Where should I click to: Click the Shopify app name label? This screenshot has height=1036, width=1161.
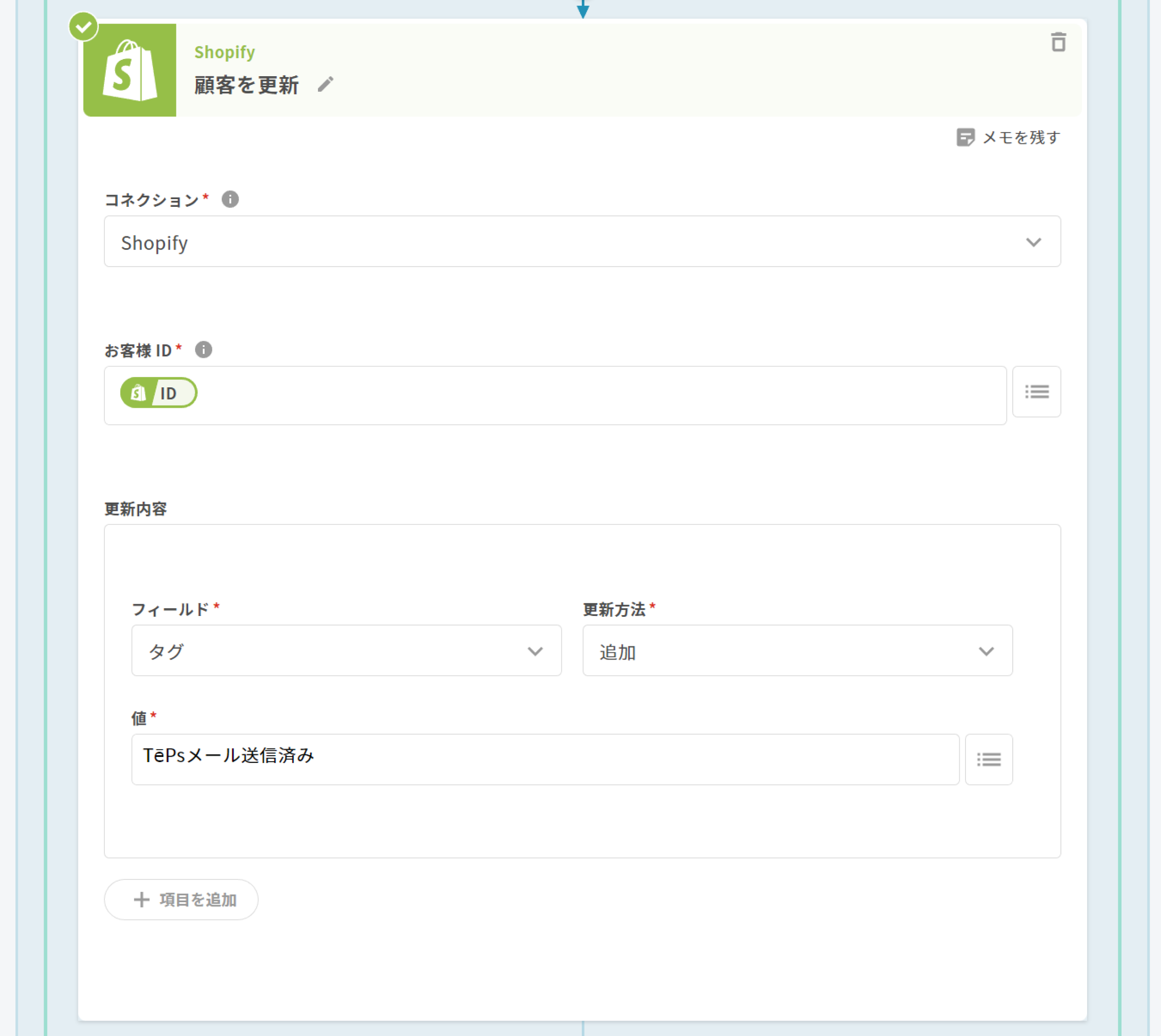[224, 52]
